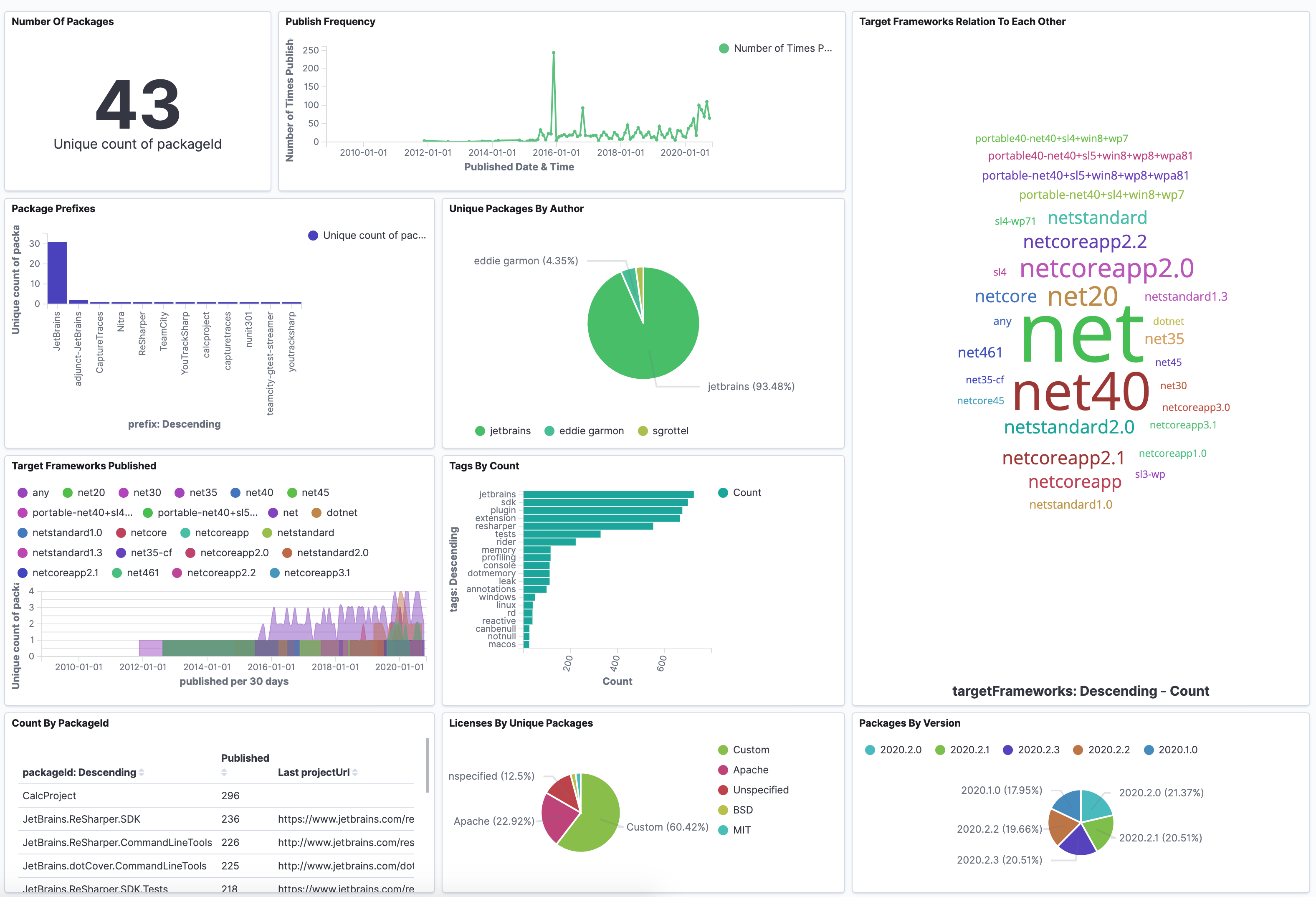
Task: Click 'portable40-net40+sl4+win8+wp7' in tag cloud
Action: click(1051, 139)
